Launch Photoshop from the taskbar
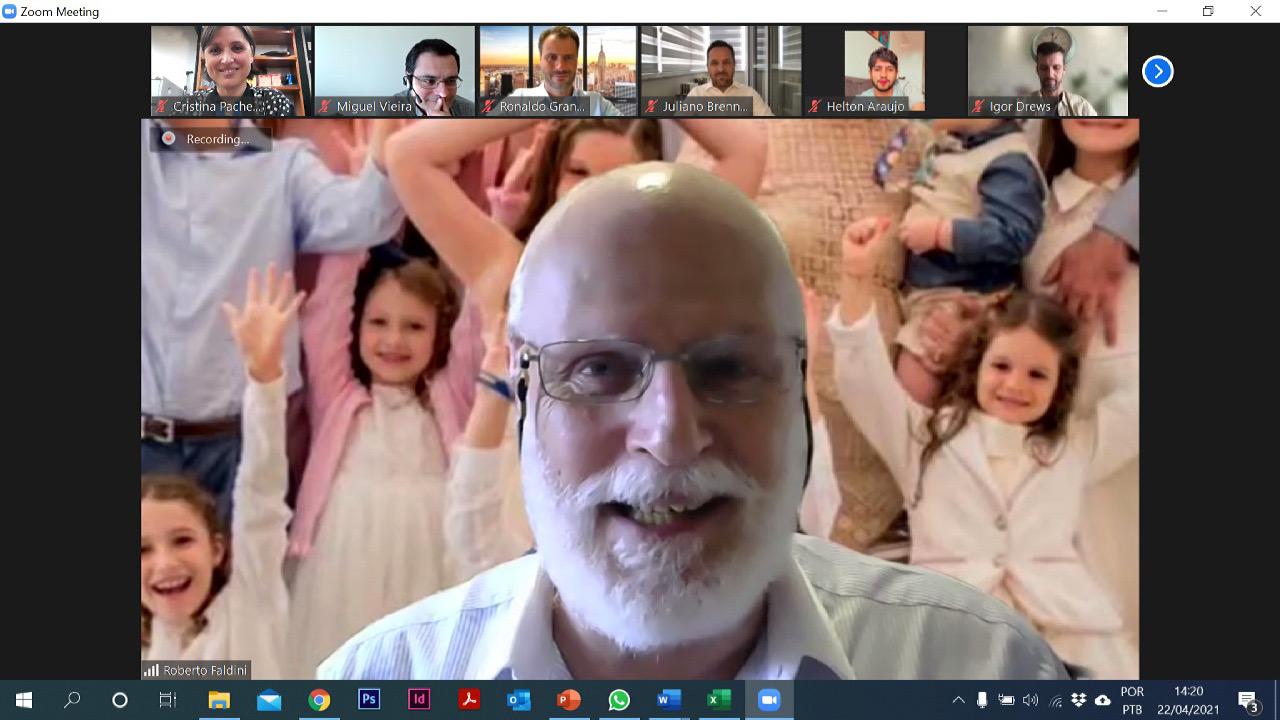The image size is (1280, 720). coord(369,700)
